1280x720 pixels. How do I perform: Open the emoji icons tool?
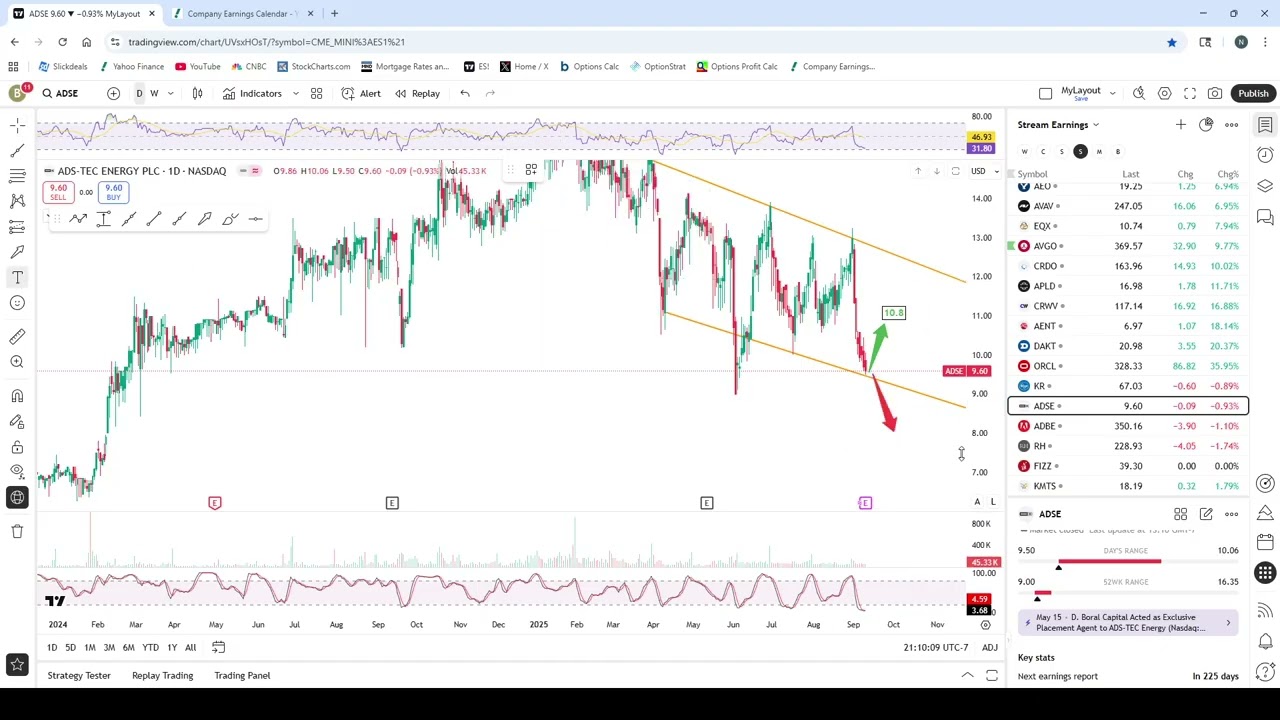point(17,303)
